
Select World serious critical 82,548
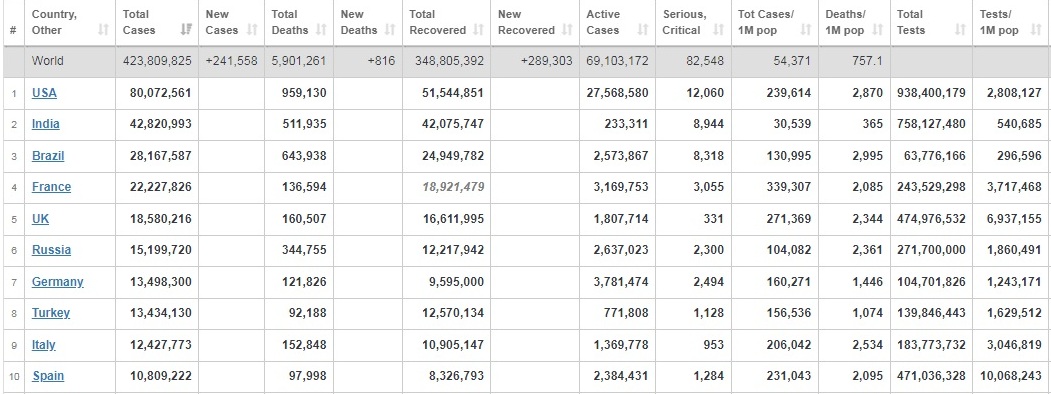[x=705, y=61]
